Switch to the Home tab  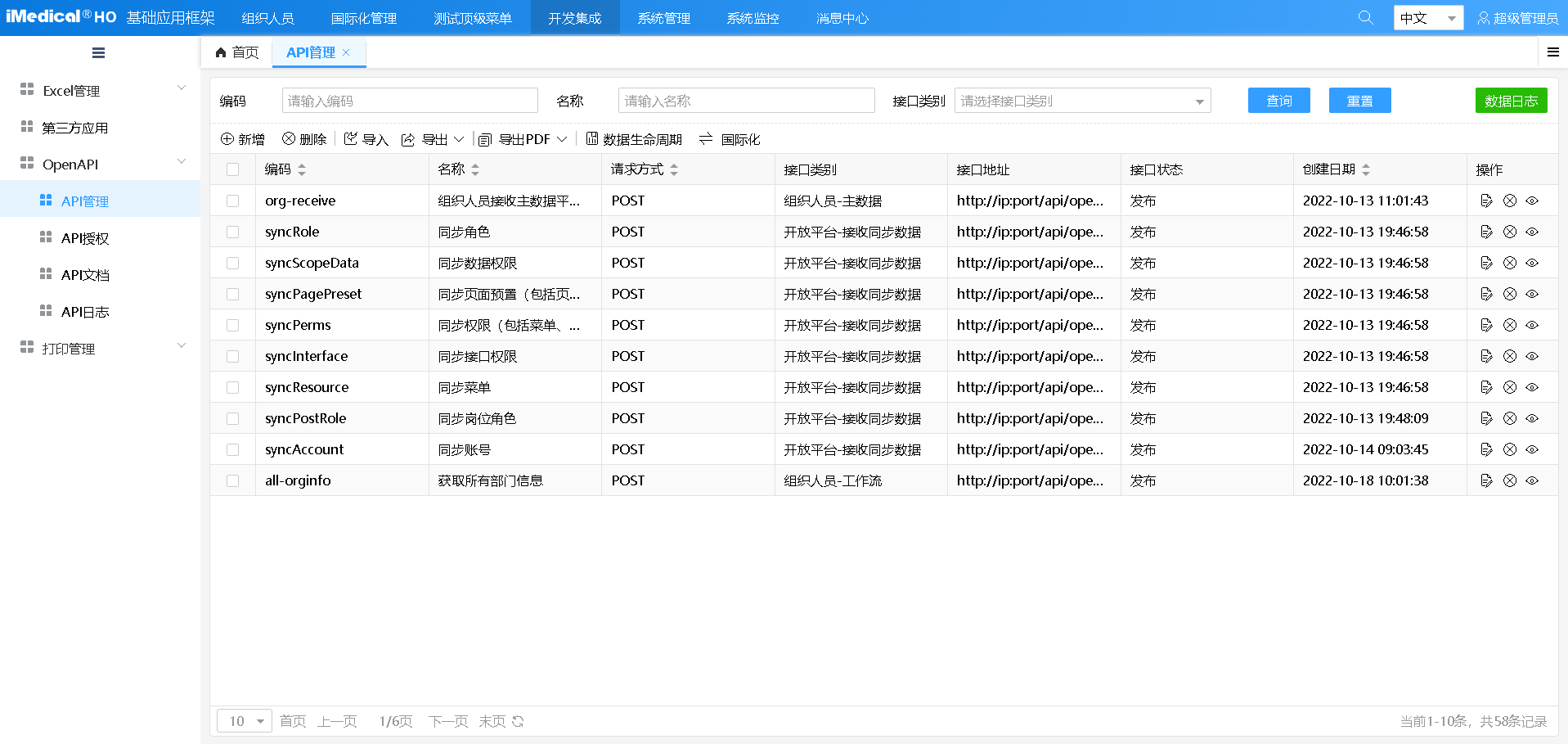(x=237, y=52)
